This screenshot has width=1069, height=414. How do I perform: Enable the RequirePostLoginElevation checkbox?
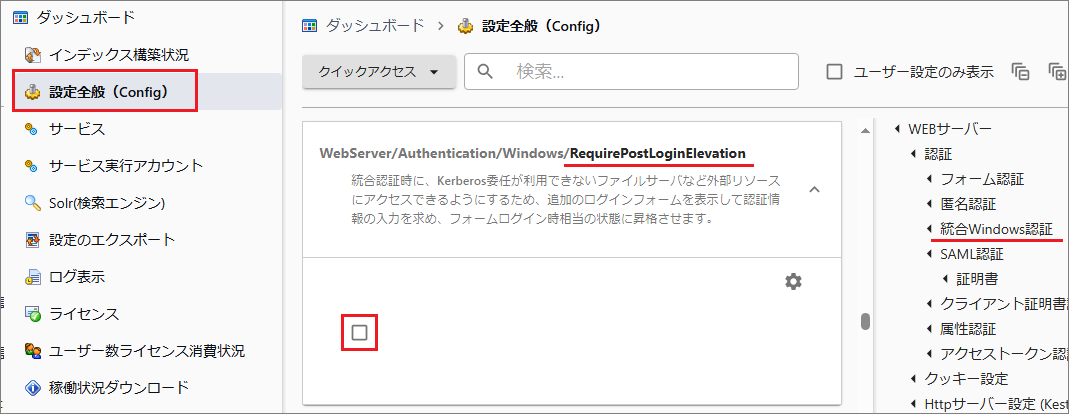click(x=360, y=332)
